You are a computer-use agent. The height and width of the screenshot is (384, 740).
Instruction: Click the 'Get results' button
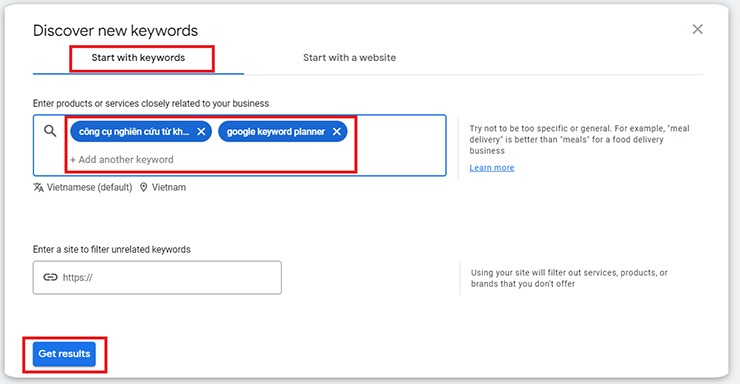[x=64, y=354]
